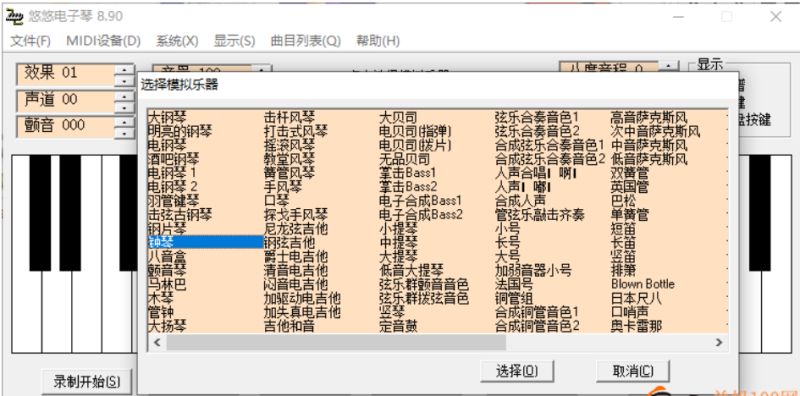
Task: Click the 选择(O) button
Action: (x=517, y=371)
